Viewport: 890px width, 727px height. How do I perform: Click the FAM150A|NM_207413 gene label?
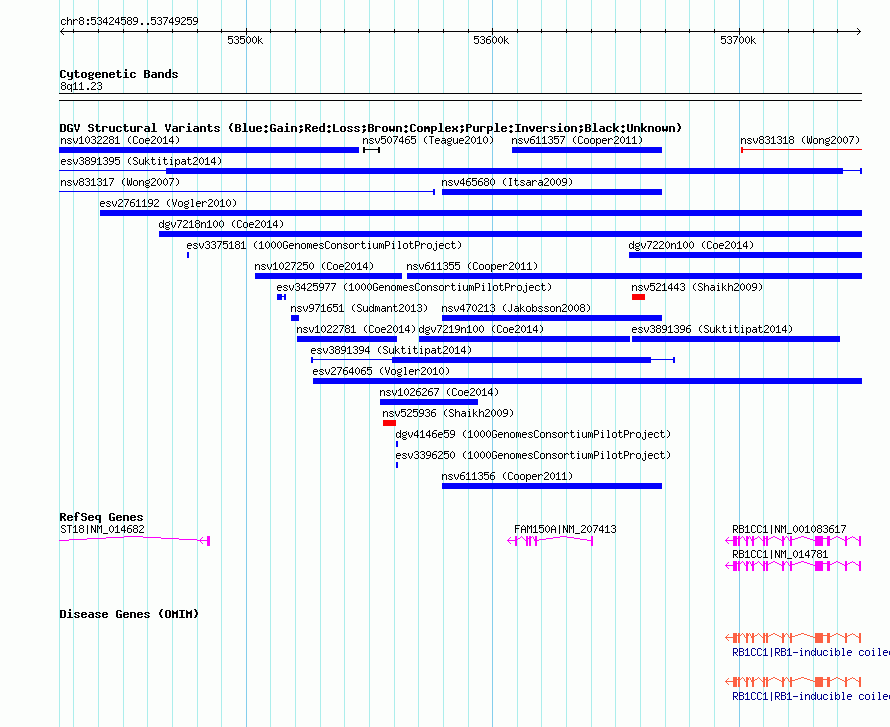coord(565,530)
